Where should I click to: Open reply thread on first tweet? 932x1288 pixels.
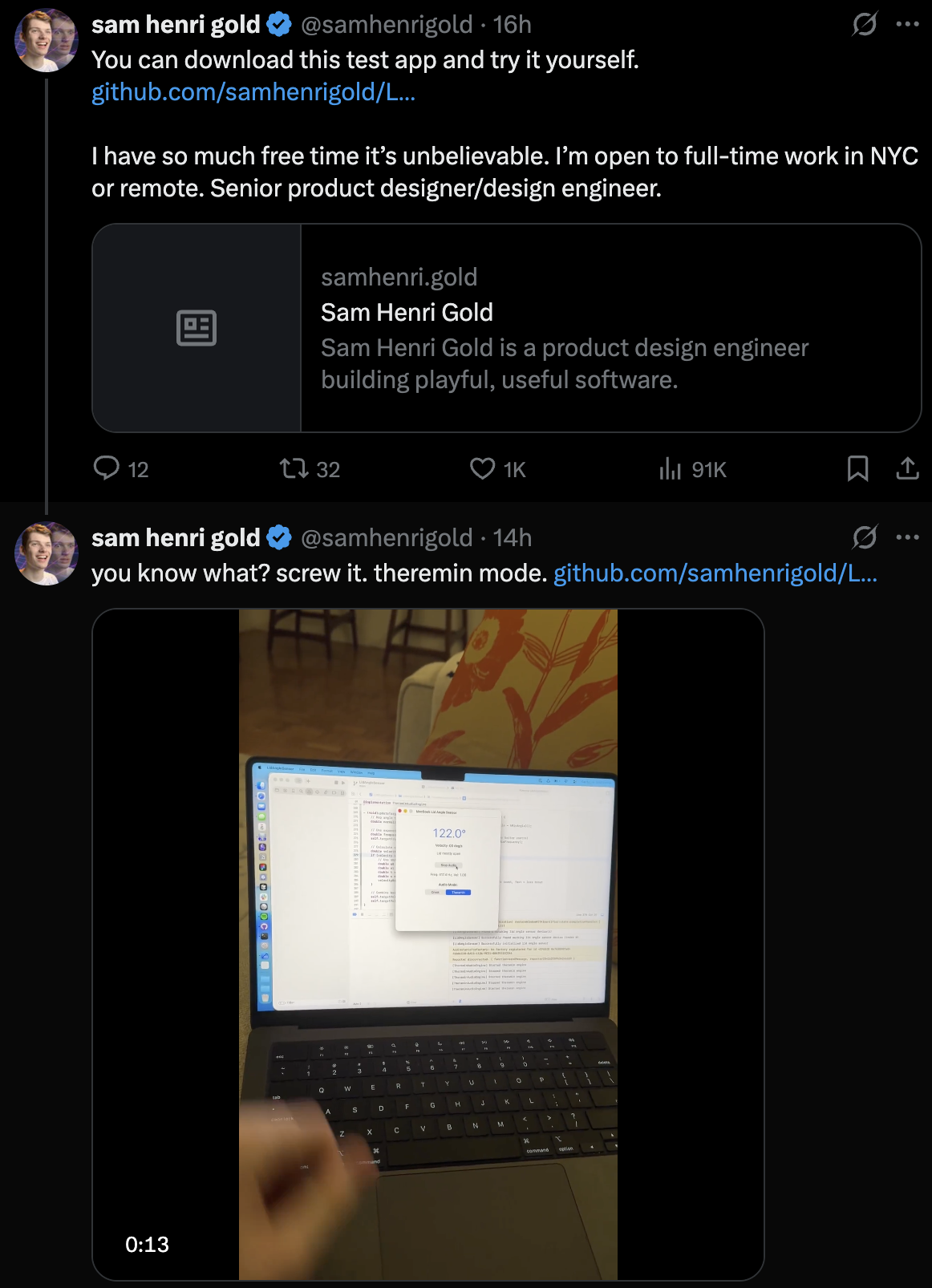[x=121, y=468]
